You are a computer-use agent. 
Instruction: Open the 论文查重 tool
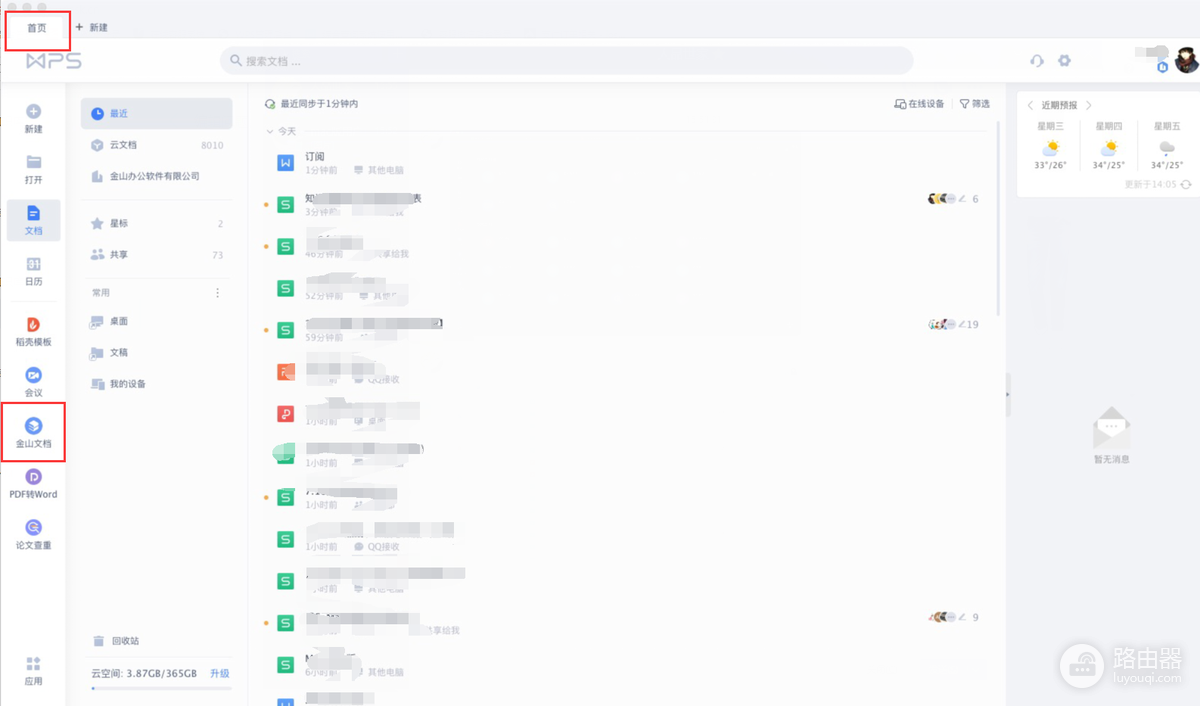(33, 535)
